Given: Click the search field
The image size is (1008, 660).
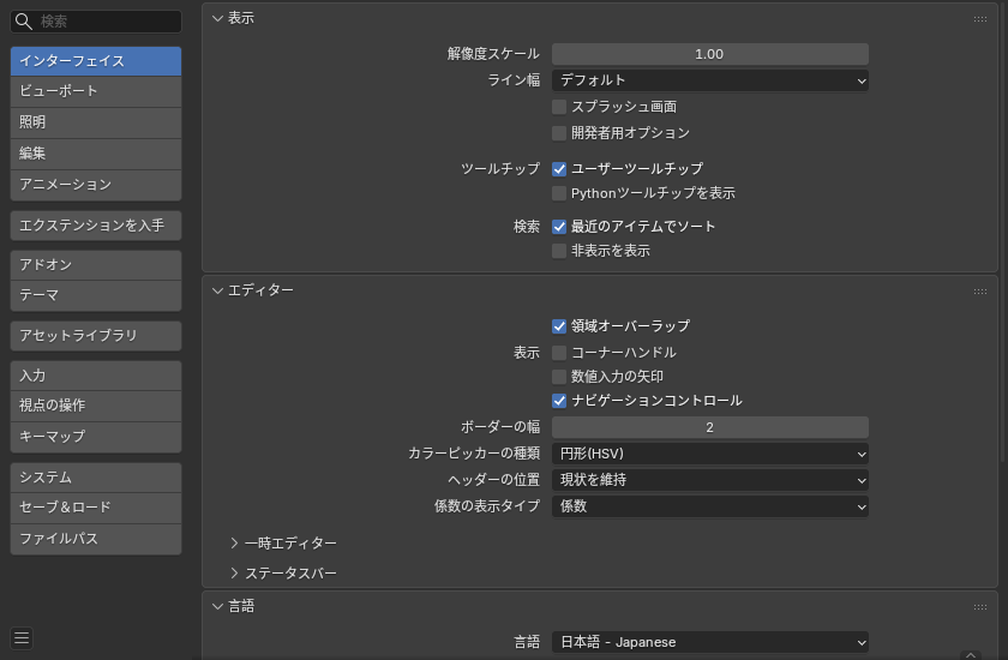Looking at the screenshot, I should [x=96, y=21].
